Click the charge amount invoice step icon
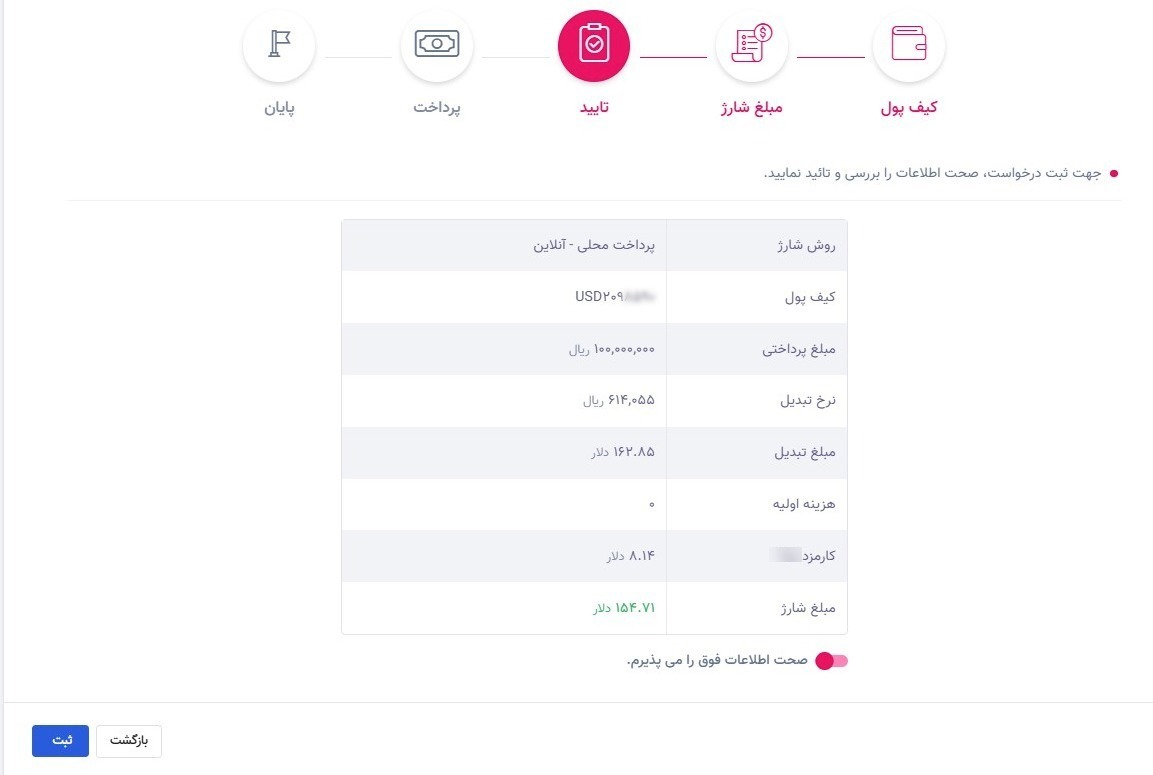Screen dimensions: 1153x775 tap(751, 46)
